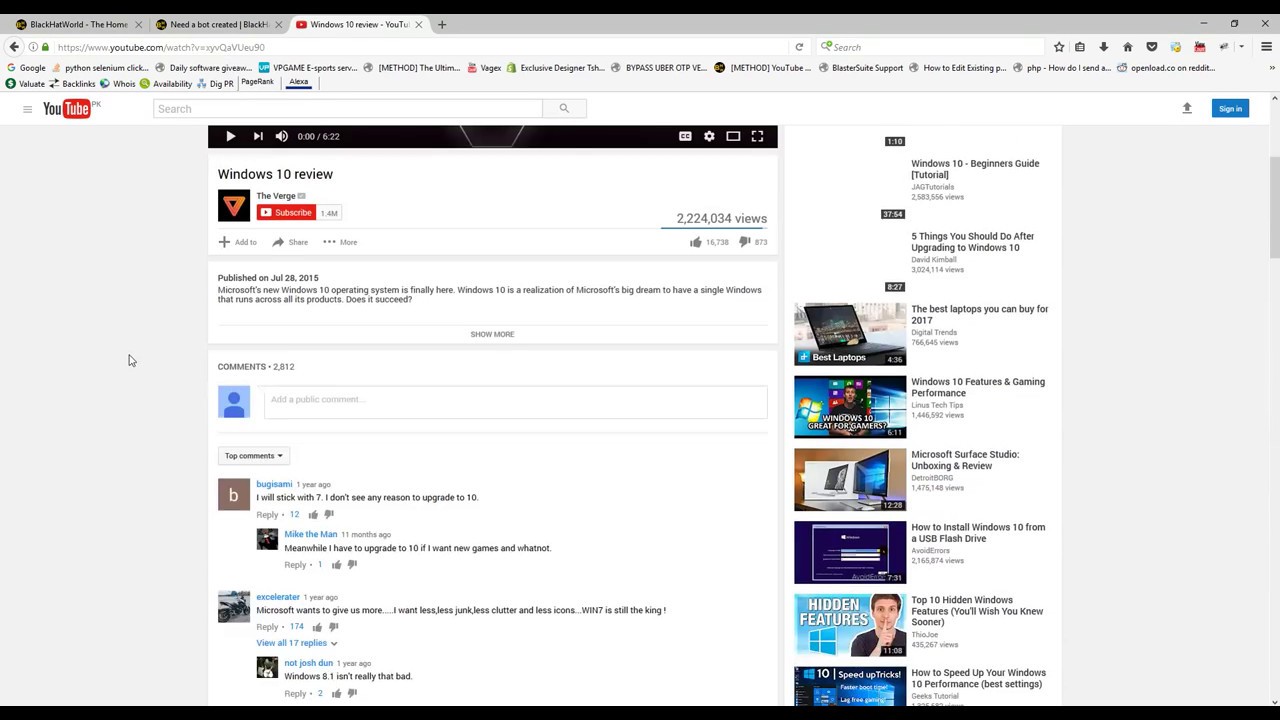The height and width of the screenshot is (720, 1280).
Task: Switch to Need a bot created tab
Action: click(219, 24)
